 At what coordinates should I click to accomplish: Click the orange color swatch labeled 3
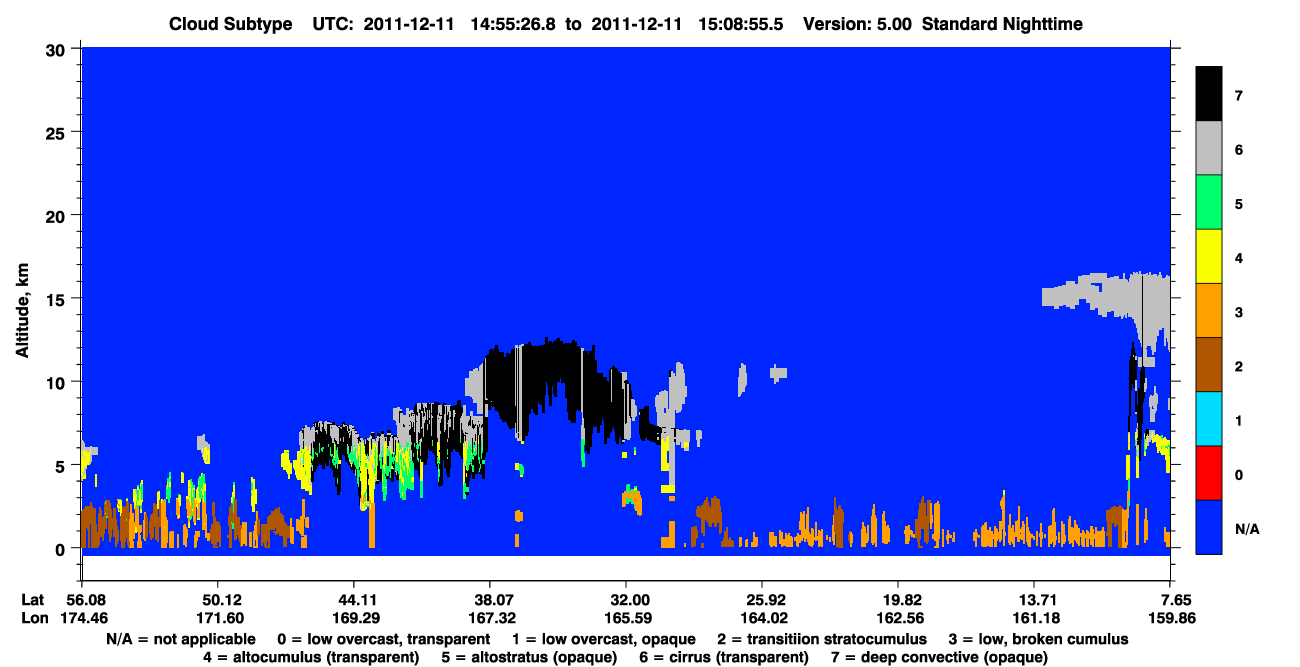point(1209,311)
